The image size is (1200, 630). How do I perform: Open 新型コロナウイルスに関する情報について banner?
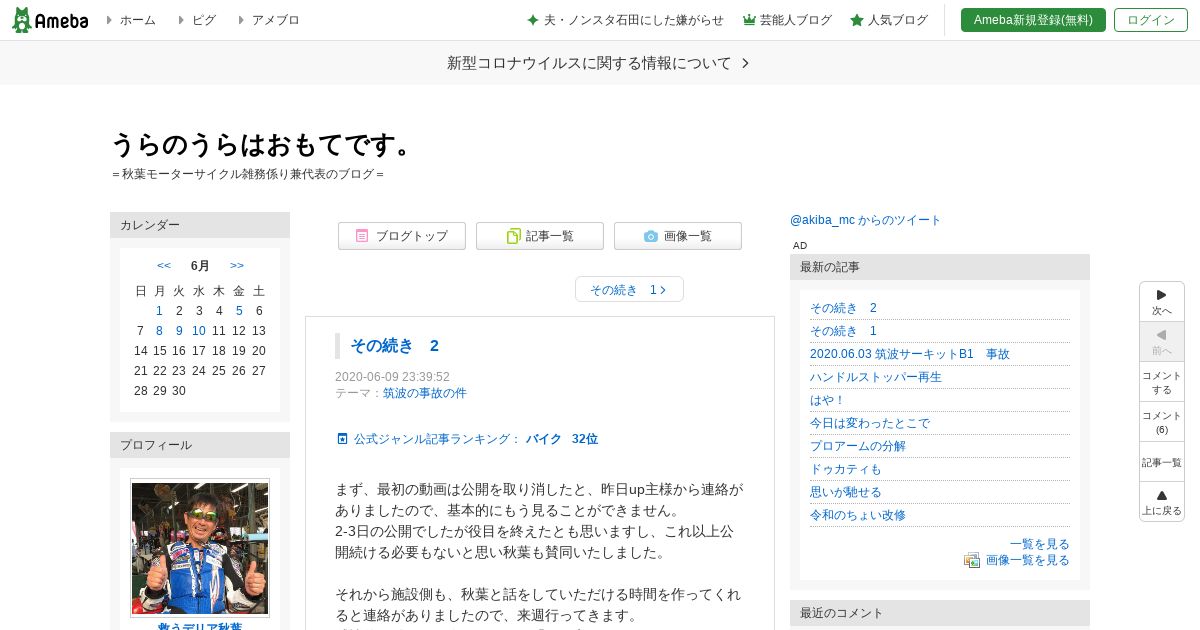[599, 63]
